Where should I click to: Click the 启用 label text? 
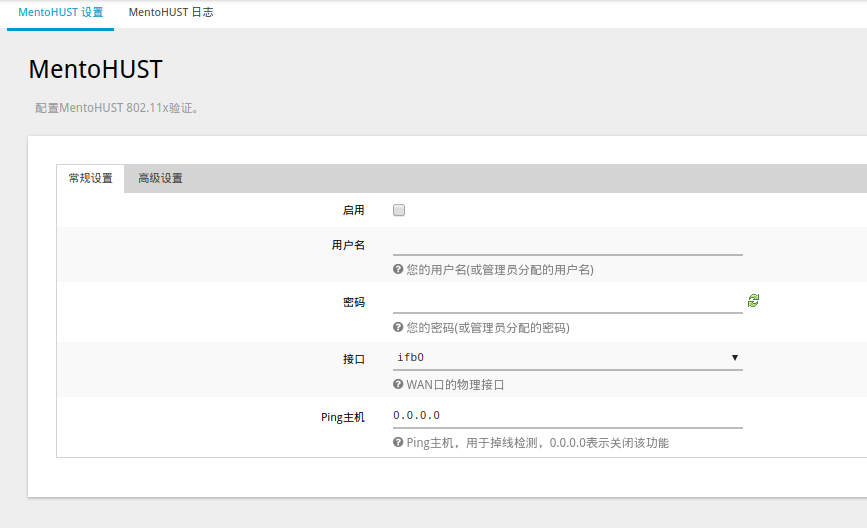(353, 210)
